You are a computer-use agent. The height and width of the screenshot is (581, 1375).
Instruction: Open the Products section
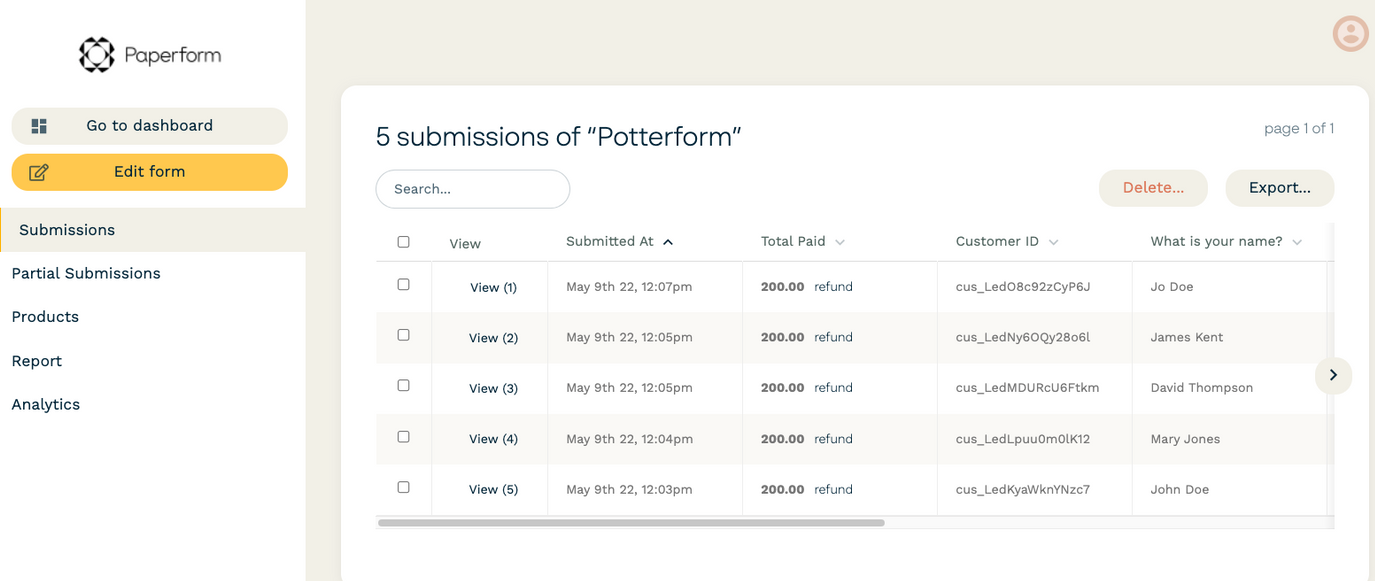pyautogui.click(x=45, y=316)
